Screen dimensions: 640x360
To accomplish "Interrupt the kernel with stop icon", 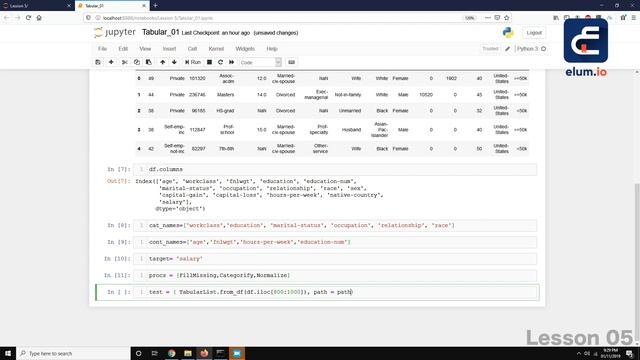I will [209, 62].
